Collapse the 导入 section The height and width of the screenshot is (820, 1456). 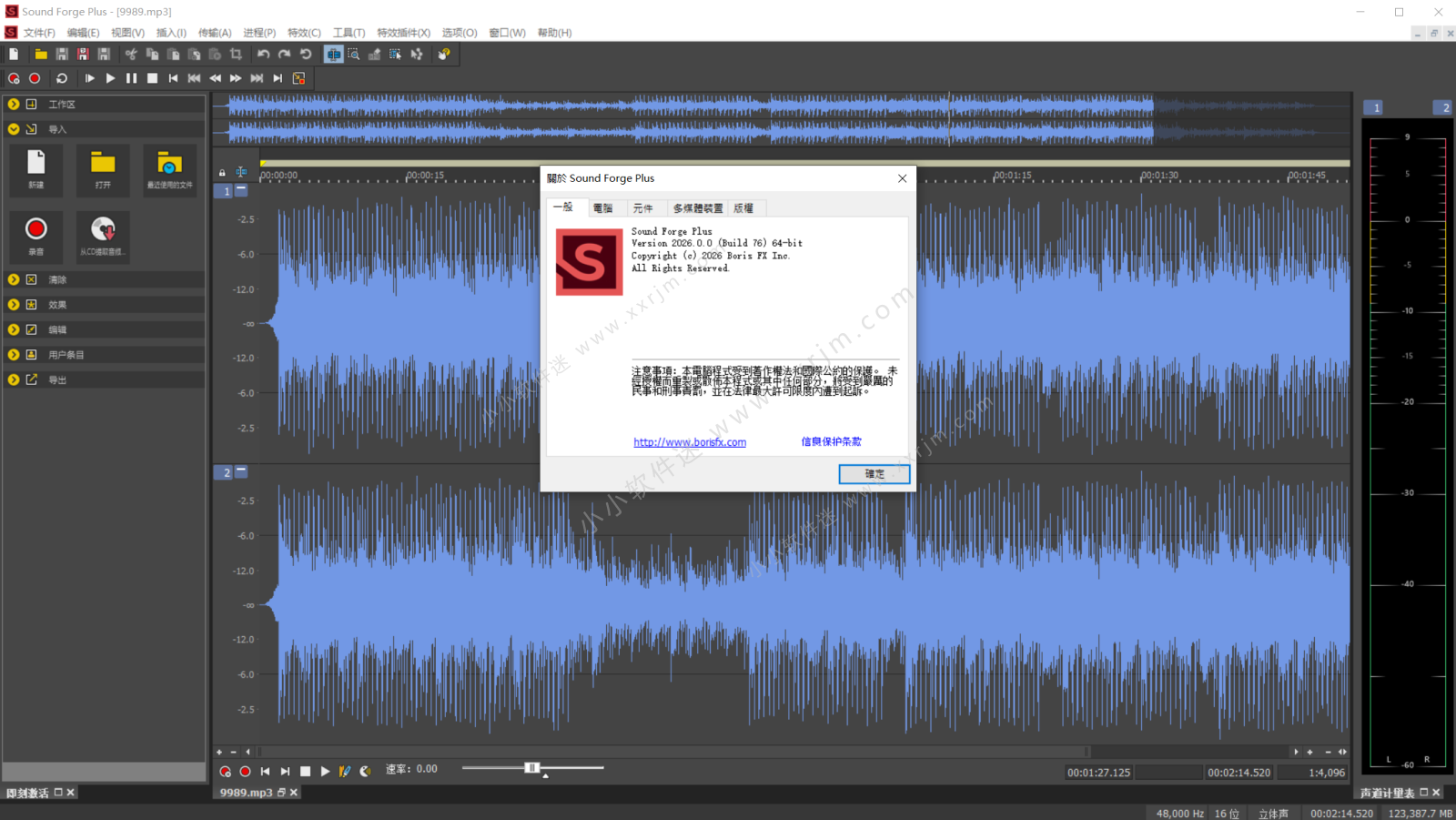[14, 129]
